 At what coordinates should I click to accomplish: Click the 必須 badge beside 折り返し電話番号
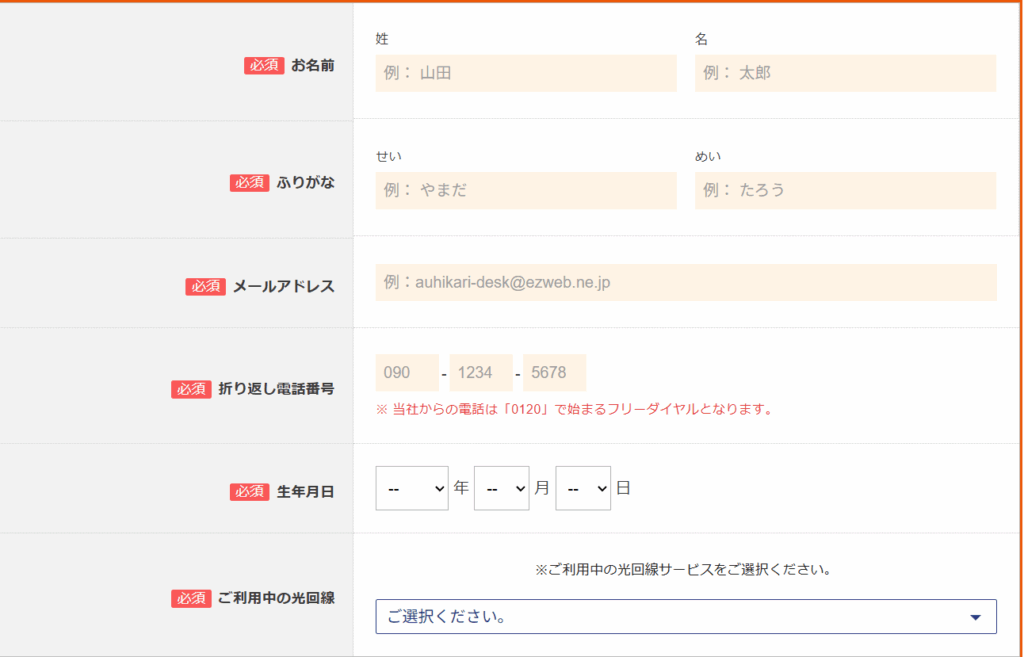[191, 390]
